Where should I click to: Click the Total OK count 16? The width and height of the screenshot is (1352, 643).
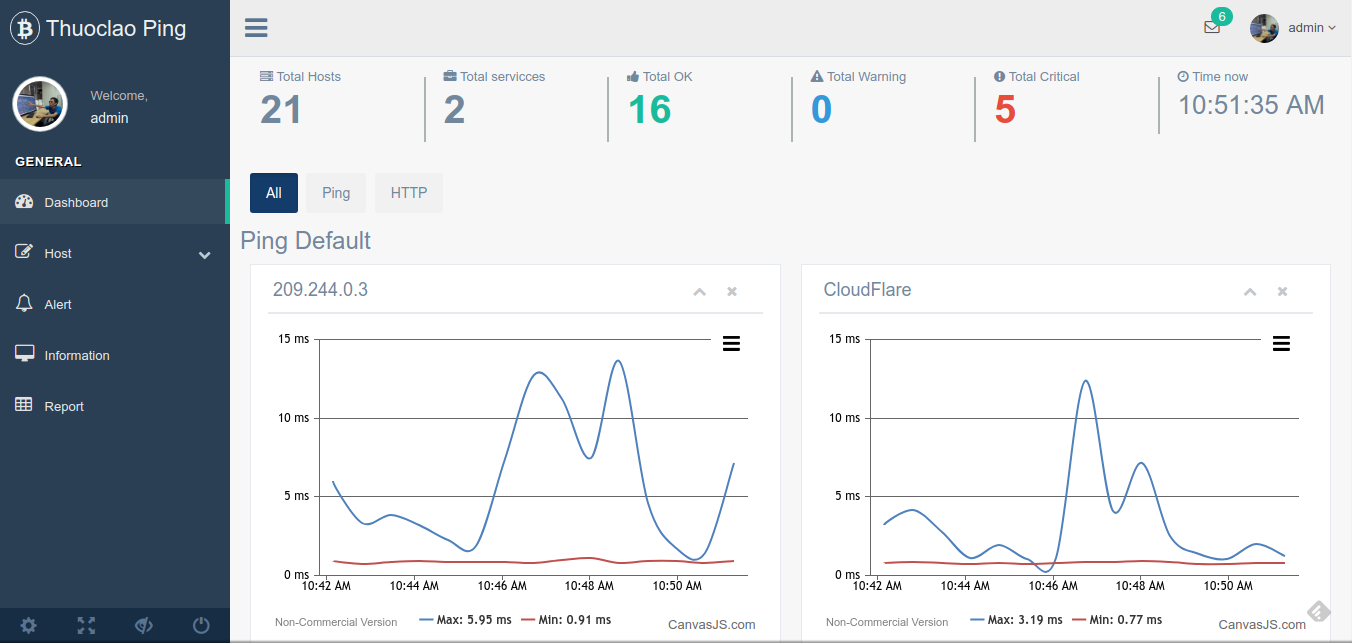click(649, 109)
